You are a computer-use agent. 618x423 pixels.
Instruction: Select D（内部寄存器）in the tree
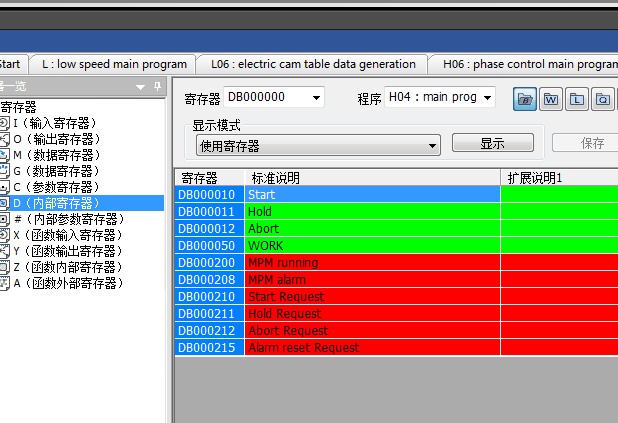56,203
